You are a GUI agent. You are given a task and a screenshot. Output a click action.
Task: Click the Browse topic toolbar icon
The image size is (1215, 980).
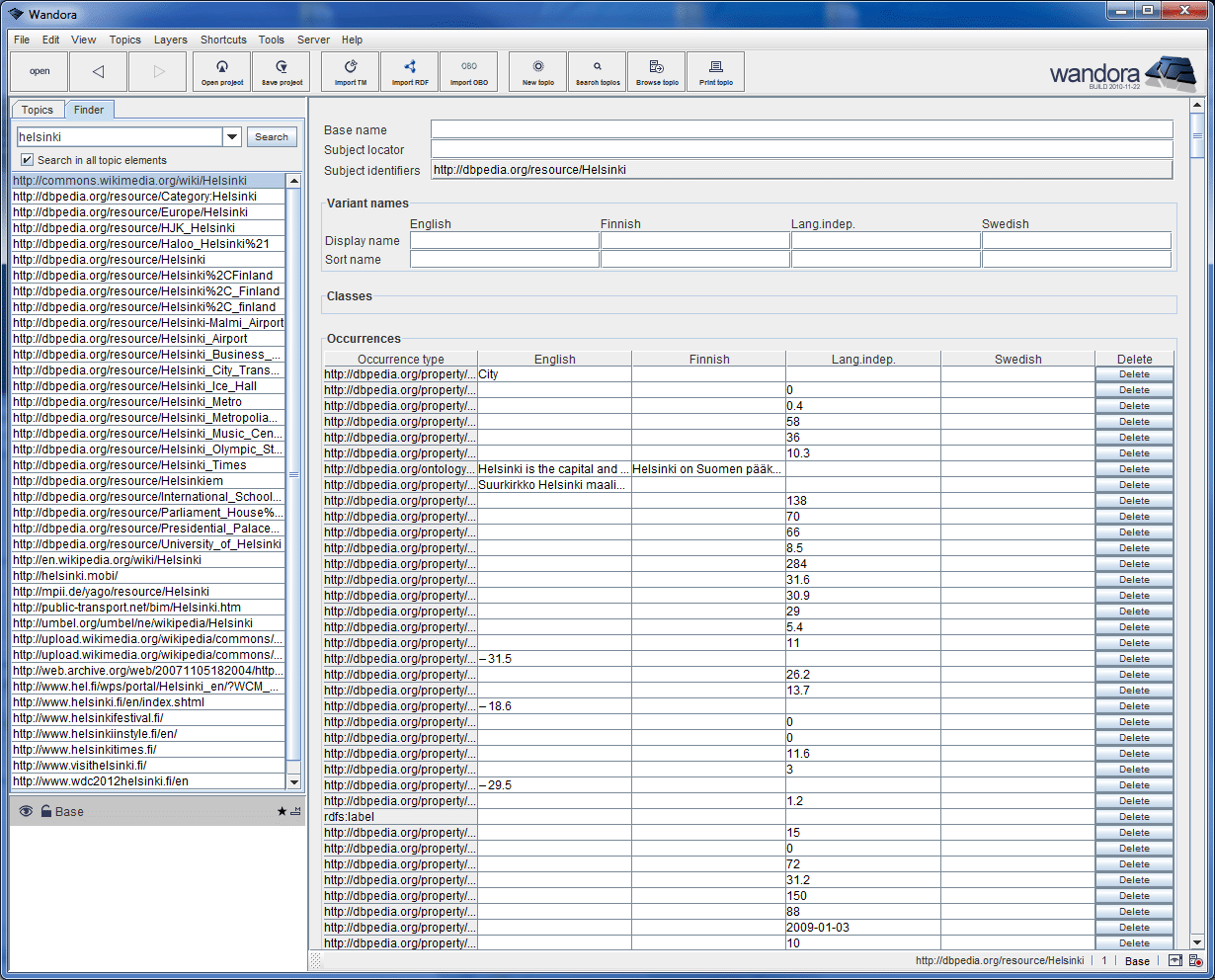coord(656,71)
